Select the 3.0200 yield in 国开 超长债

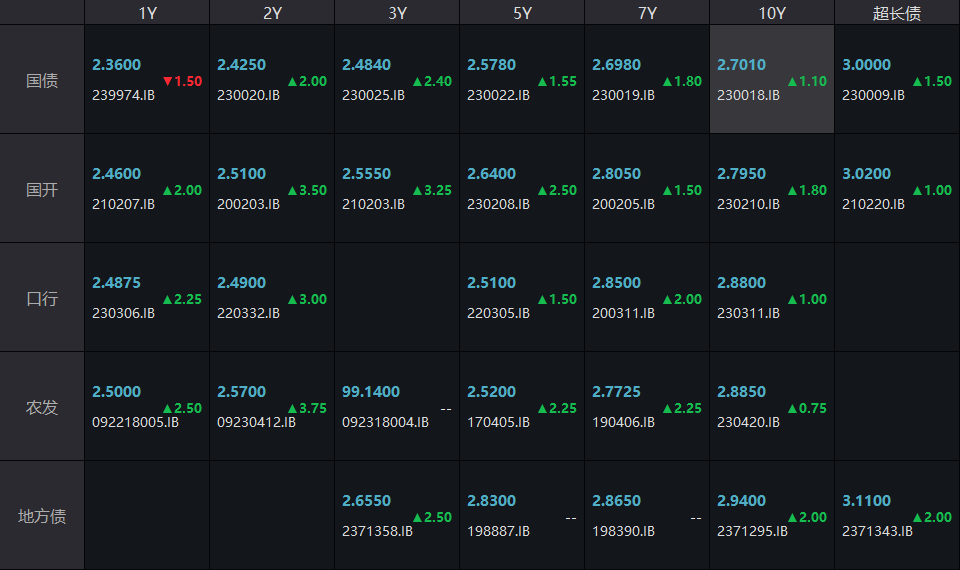866,174
